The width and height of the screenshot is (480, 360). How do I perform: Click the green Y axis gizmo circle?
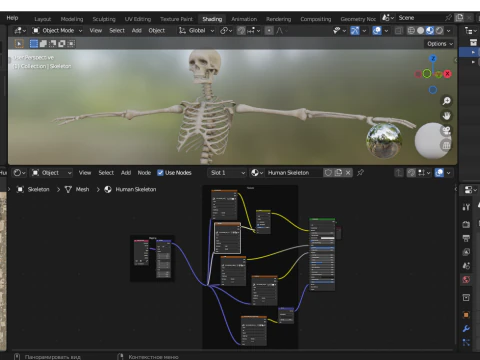point(427,74)
